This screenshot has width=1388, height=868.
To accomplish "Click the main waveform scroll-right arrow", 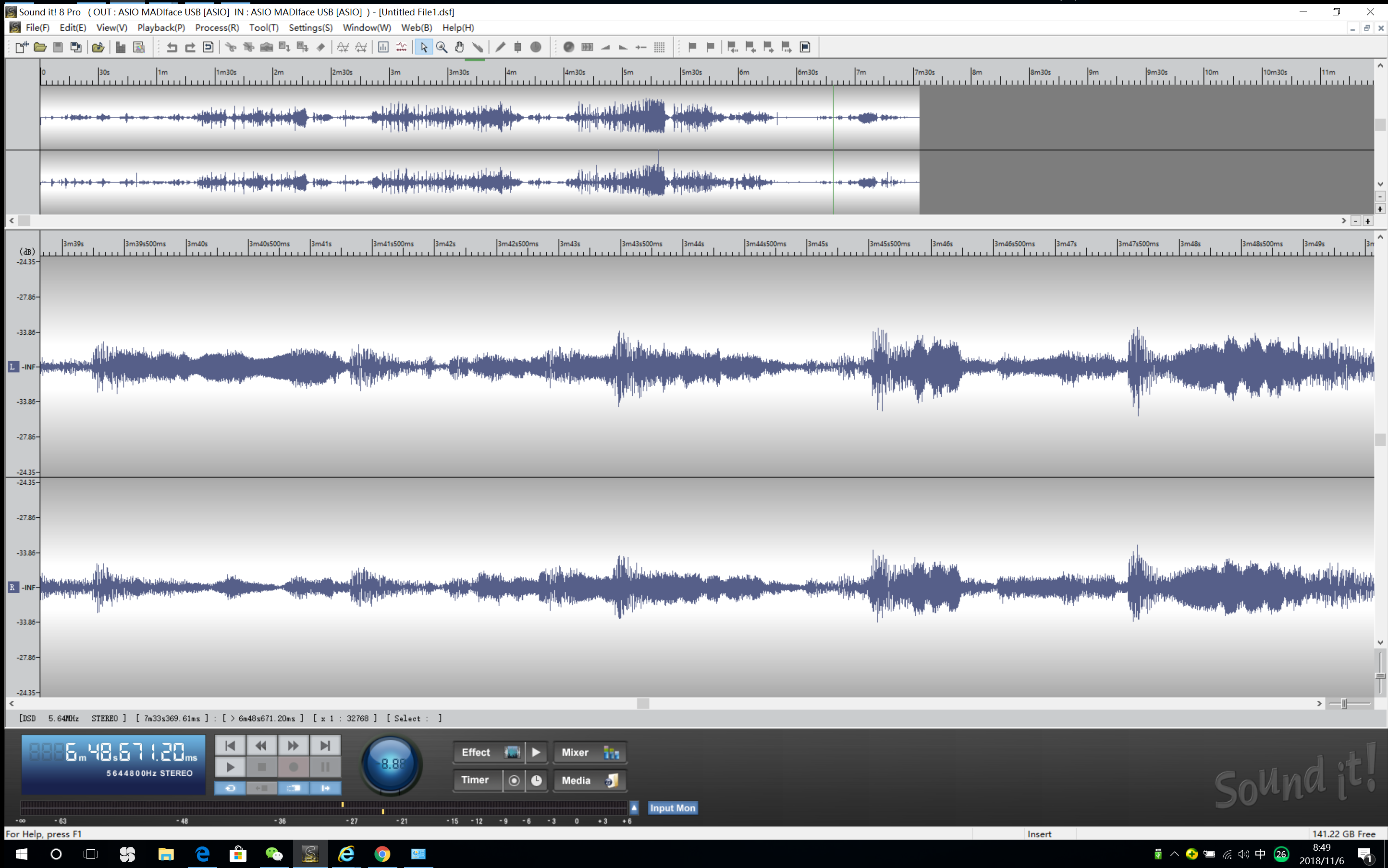I will 1319,703.
